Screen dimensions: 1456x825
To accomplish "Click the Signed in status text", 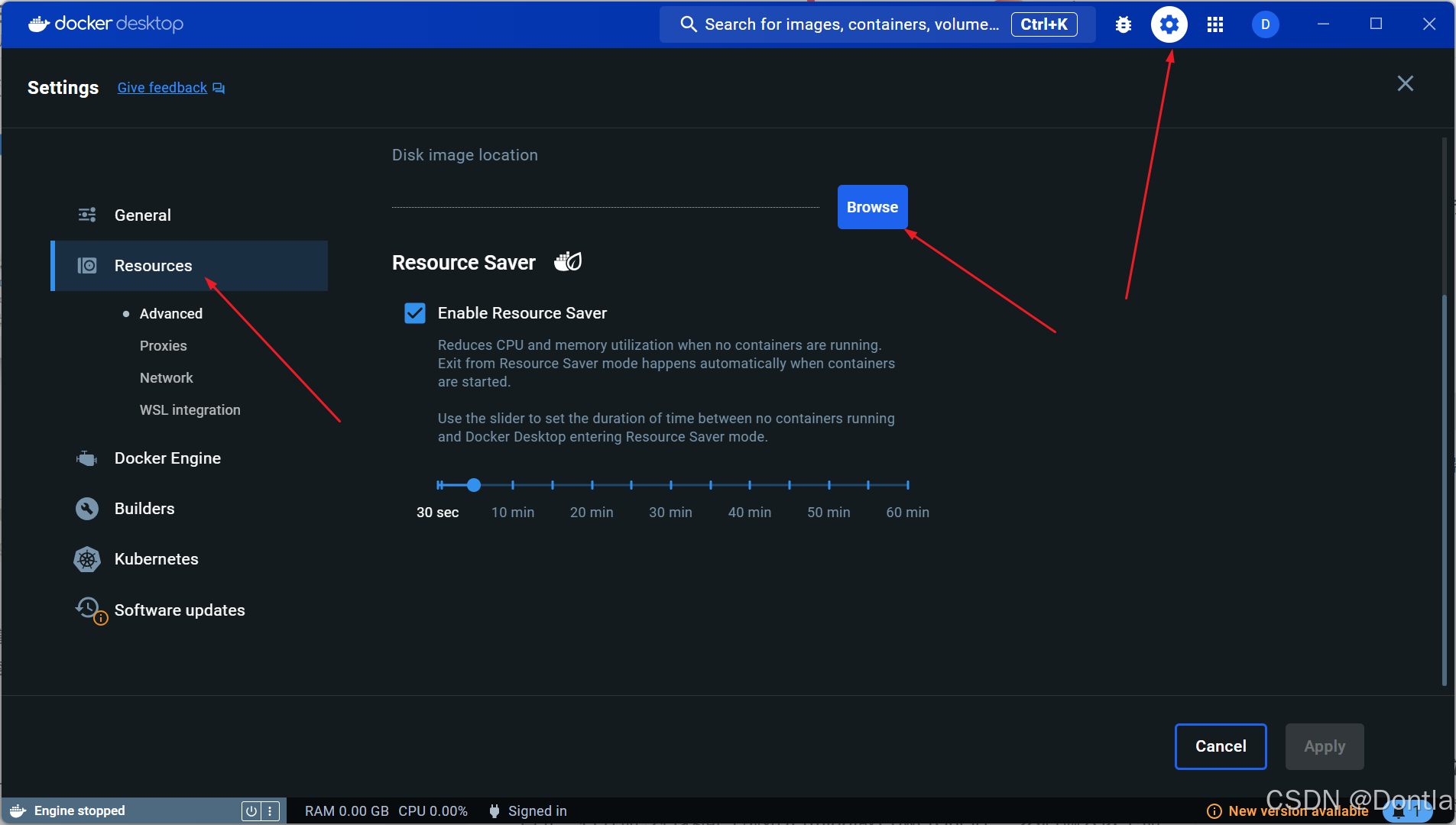I will [537, 811].
